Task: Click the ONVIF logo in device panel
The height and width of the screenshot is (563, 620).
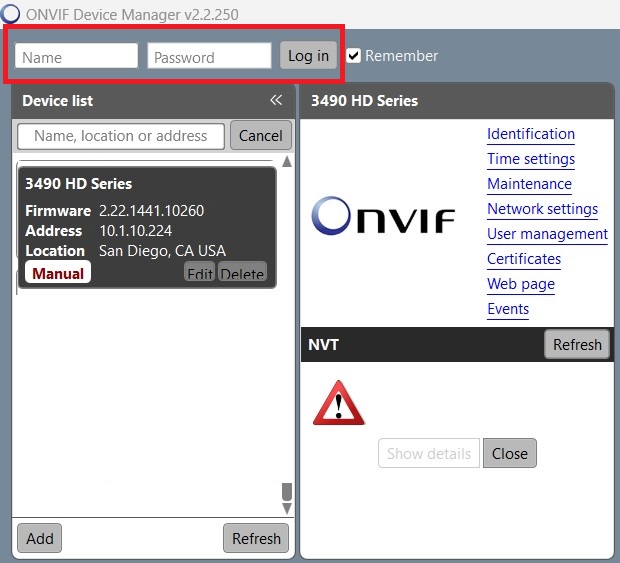Action: coord(383,215)
